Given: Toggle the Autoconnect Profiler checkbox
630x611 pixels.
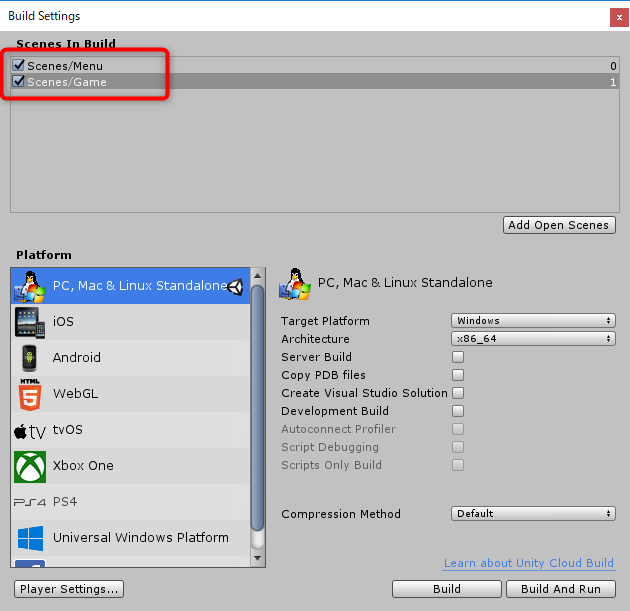Looking at the screenshot, I should pyautogui.click(x=458, y=429).
